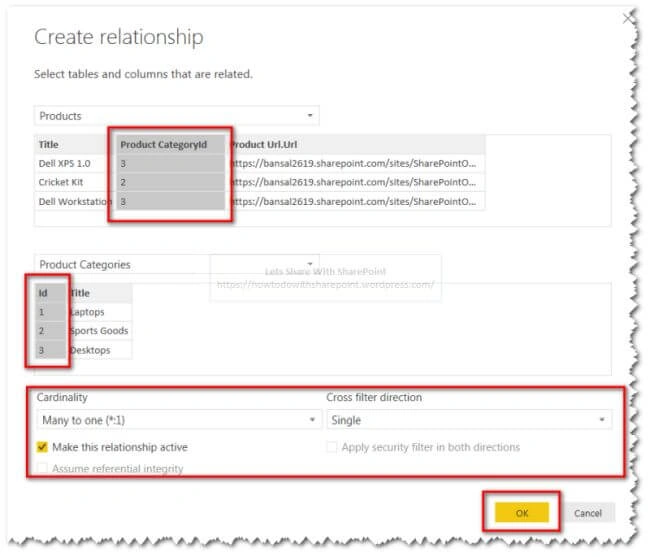
Task: Click Id value 2 beside Sports Goods
Action: (51, 331)
